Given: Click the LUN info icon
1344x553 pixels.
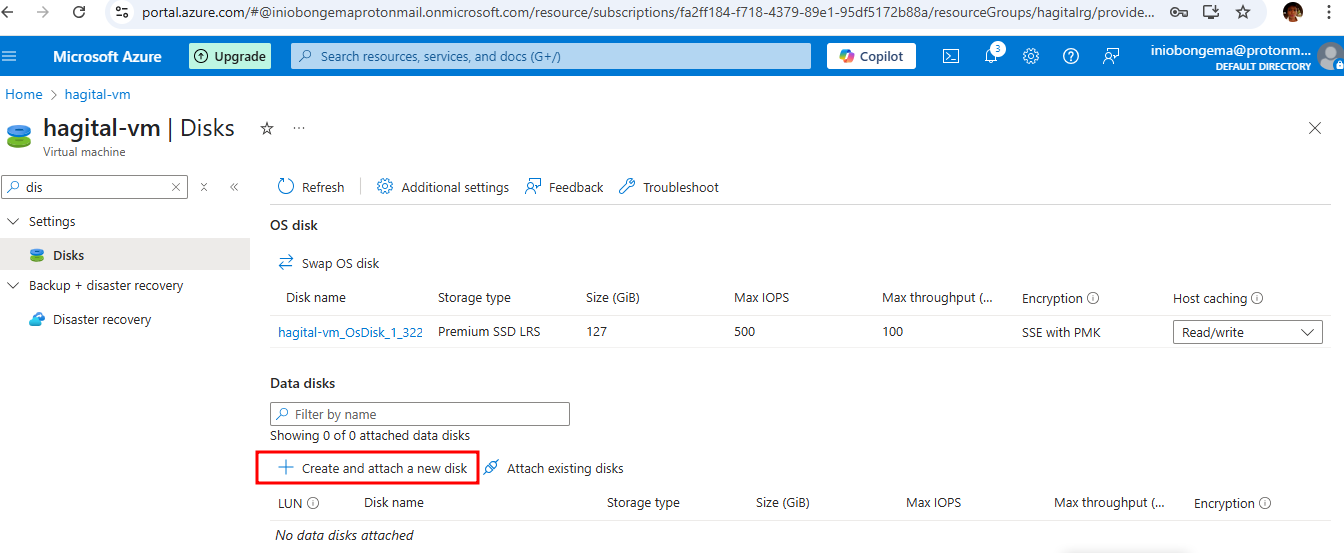Looking at the screenshot, I should click(313, 503).
